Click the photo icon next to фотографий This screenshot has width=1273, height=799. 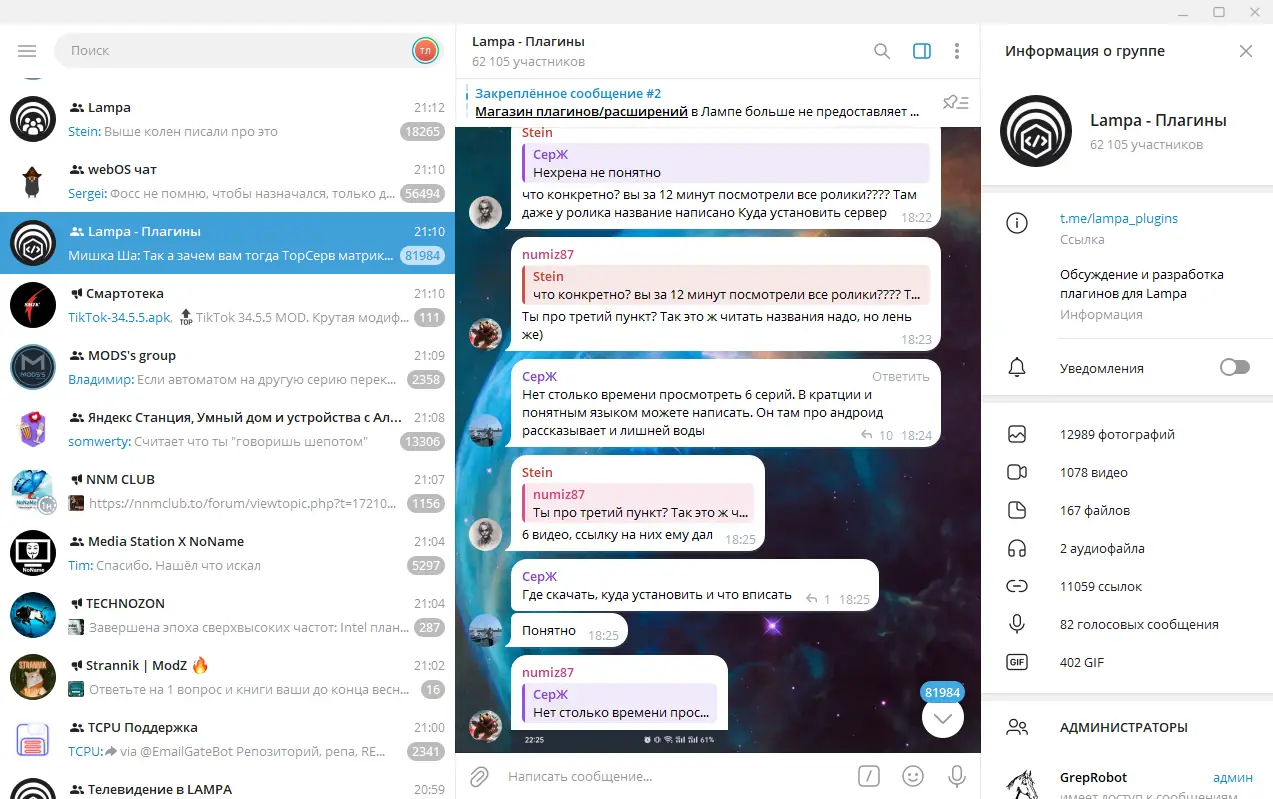pyautogui.click(x=1017, y=435)
